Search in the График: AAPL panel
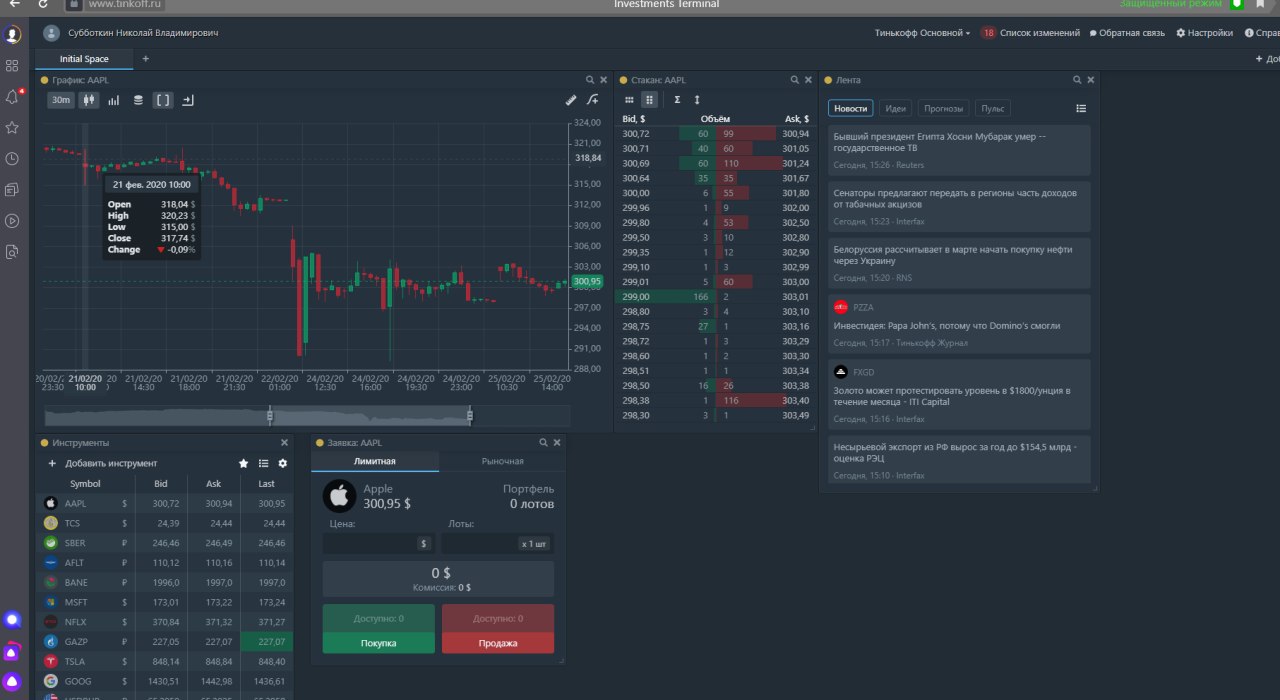 click(x=590, y=80)
